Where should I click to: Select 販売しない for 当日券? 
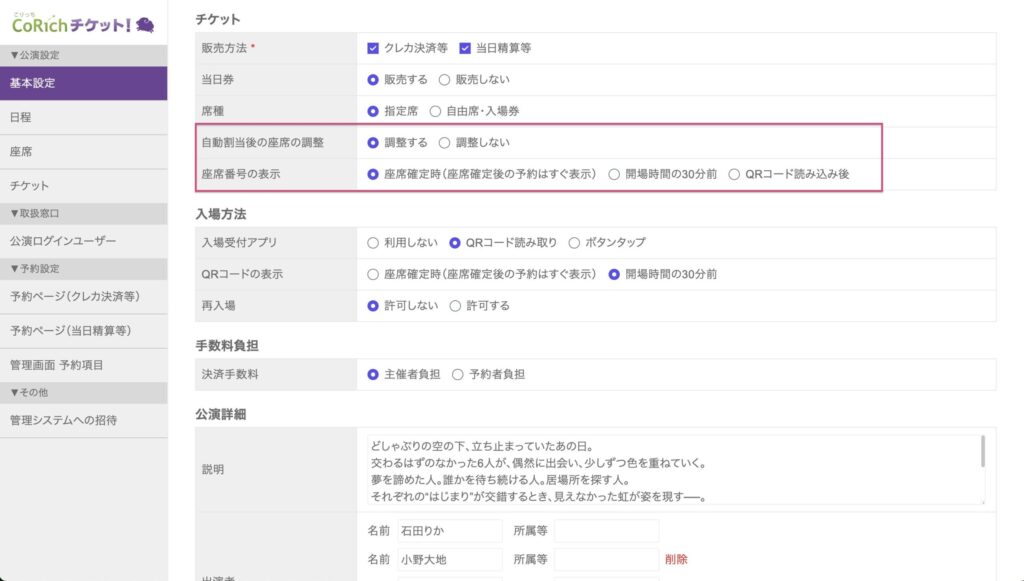click(x=445, y=79)
